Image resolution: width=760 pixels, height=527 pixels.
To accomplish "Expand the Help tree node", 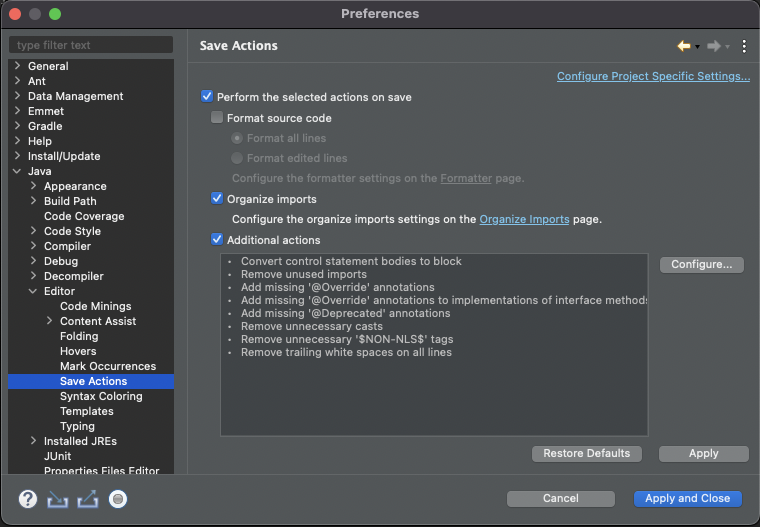I will [17, 141].
